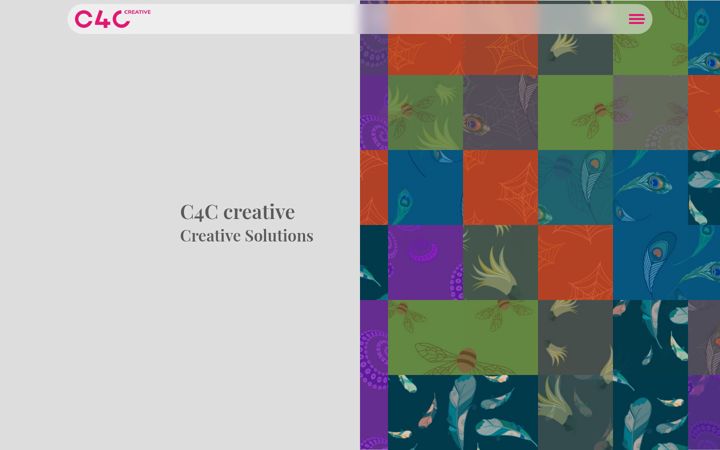The height and width of the screenshot is (450, 720).
Task: Click the "Creative Solutions" subheading
Action: click(247, 236)
